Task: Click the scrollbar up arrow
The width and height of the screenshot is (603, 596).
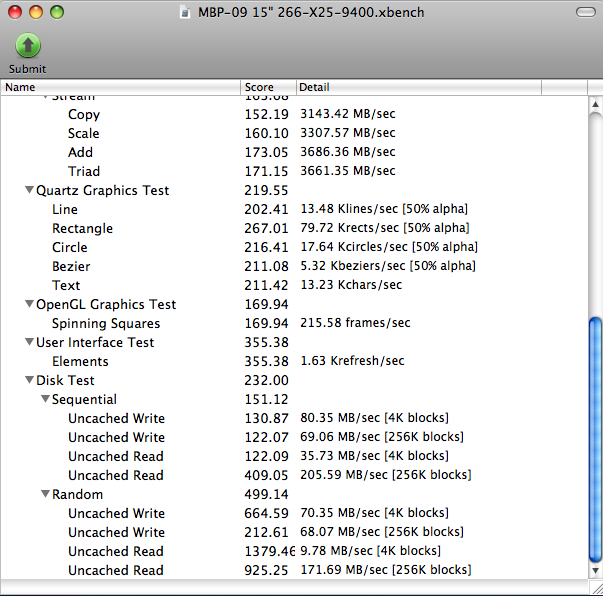Action: point(595,104)
